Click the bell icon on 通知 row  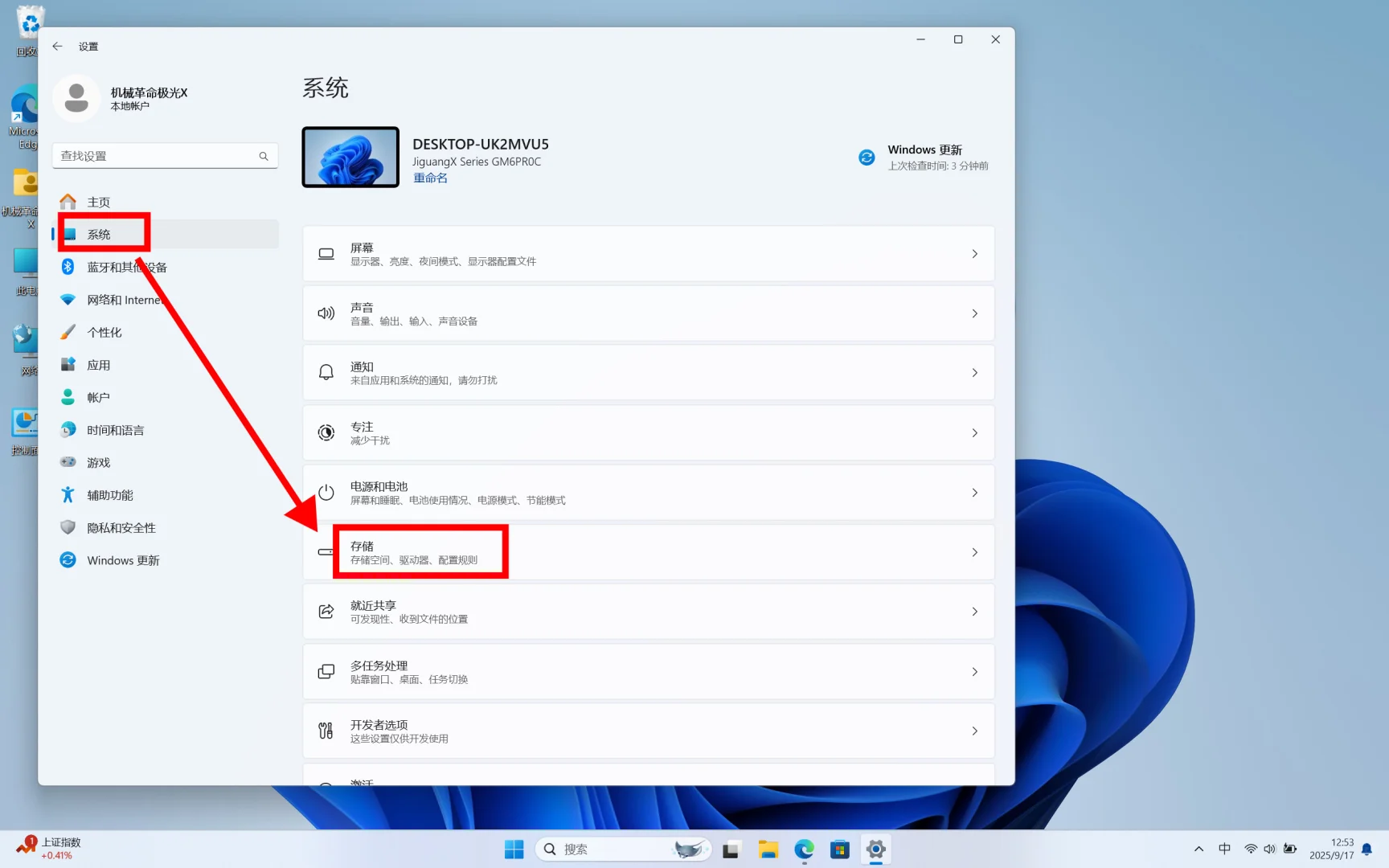pos(326,372)
